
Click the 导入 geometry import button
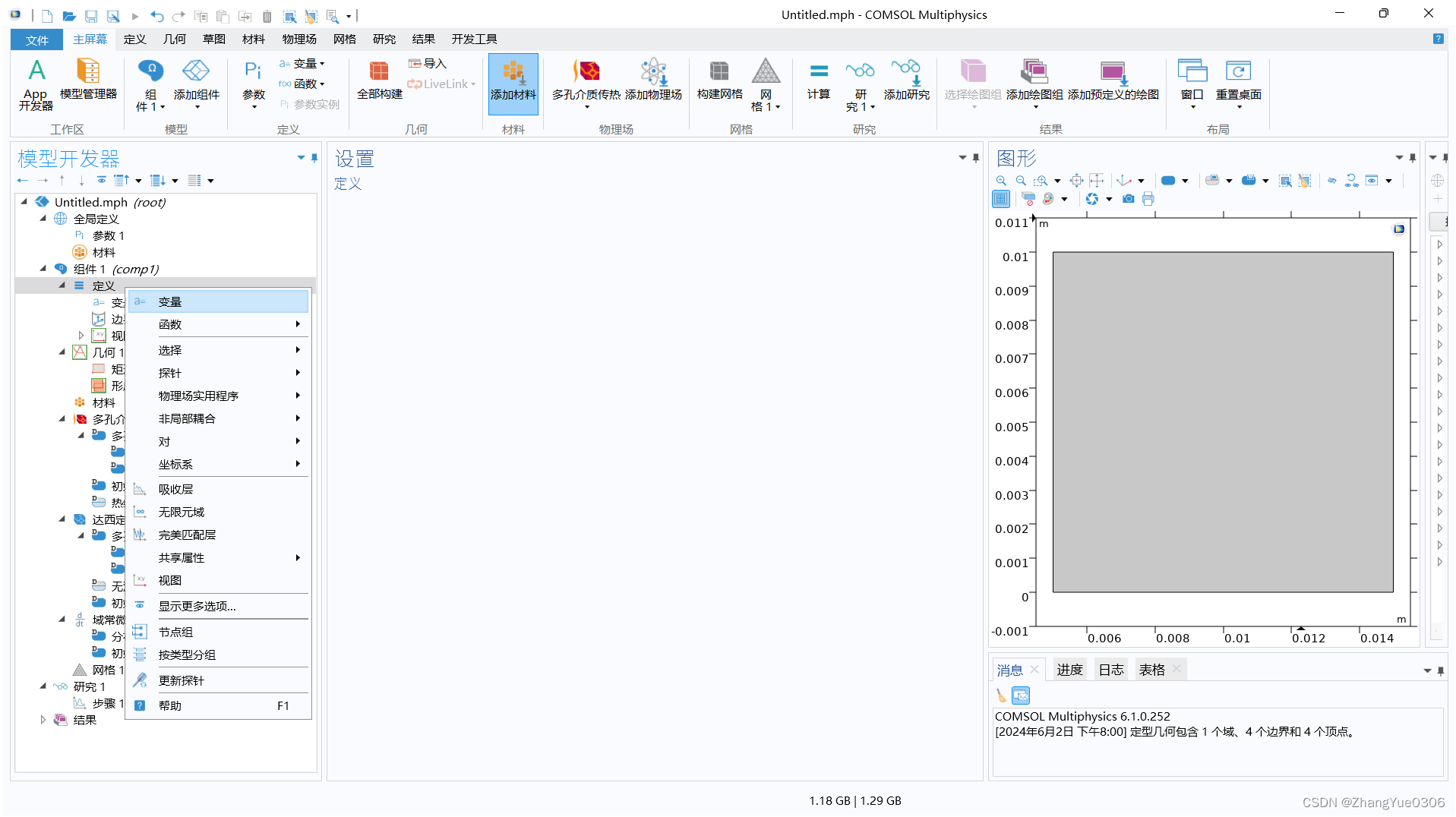427,64
